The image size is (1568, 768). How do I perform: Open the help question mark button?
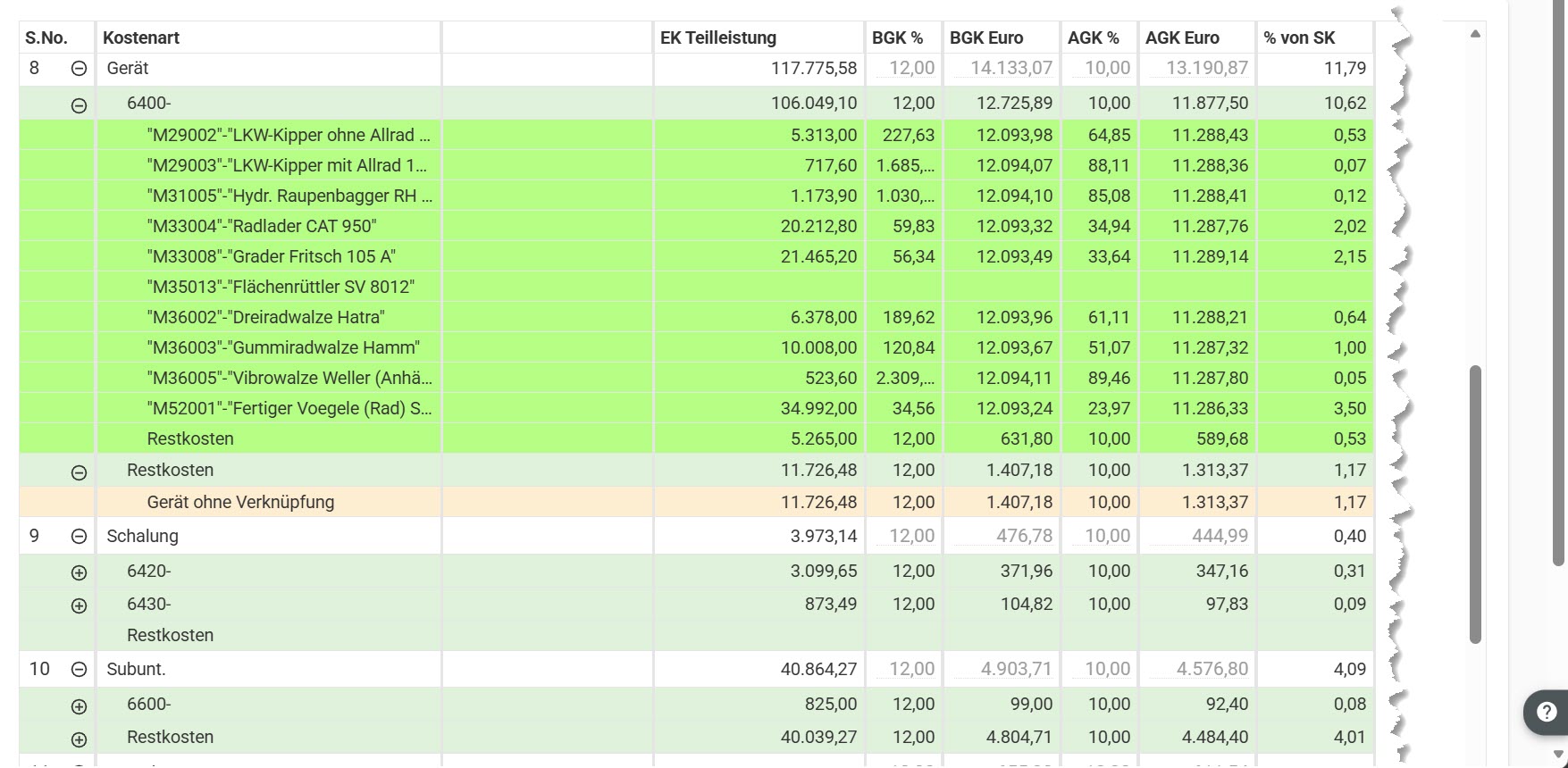[1547, 712]
